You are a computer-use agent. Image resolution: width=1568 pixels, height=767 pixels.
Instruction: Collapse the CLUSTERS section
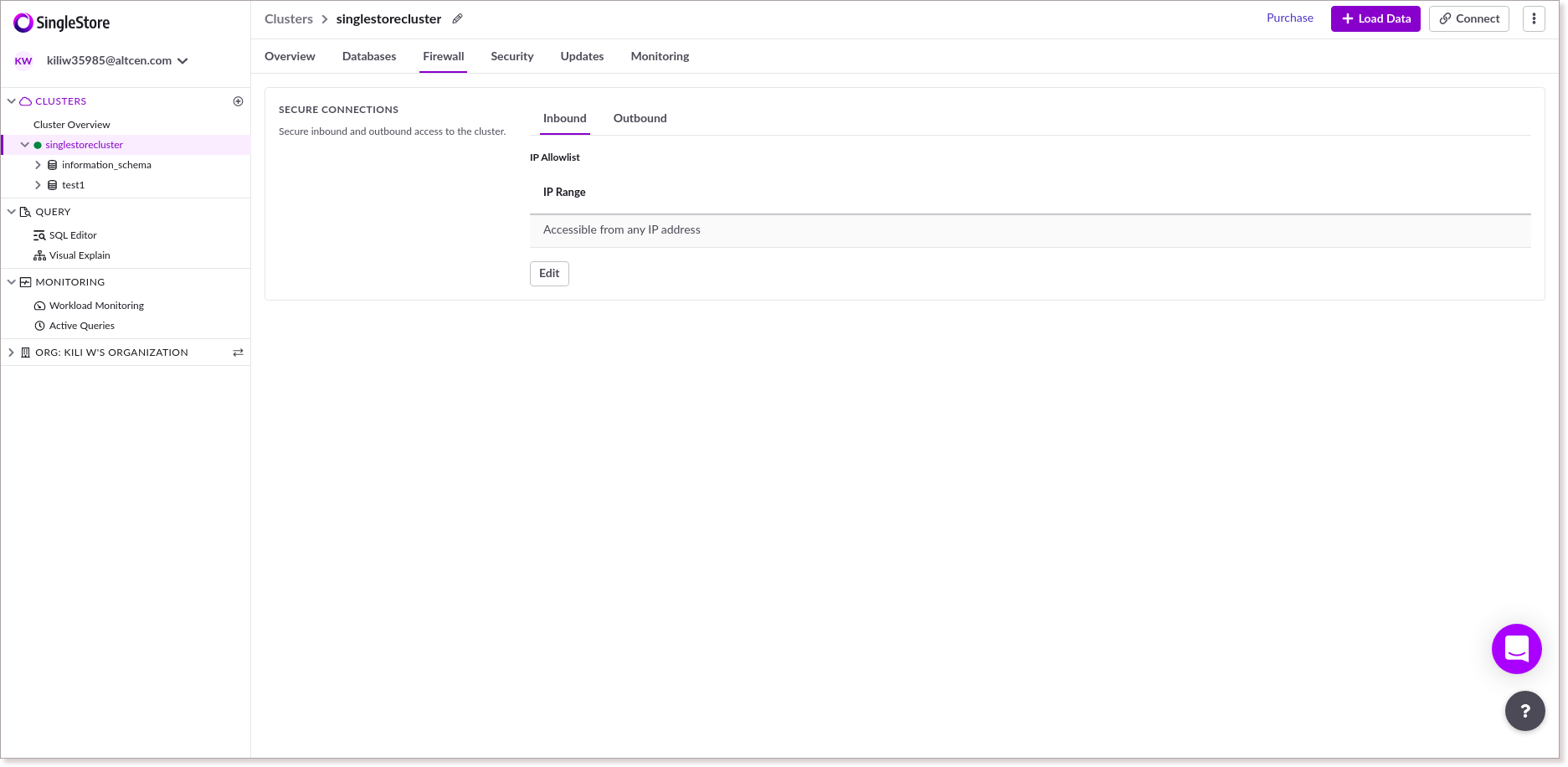click(x=12, y=100)
